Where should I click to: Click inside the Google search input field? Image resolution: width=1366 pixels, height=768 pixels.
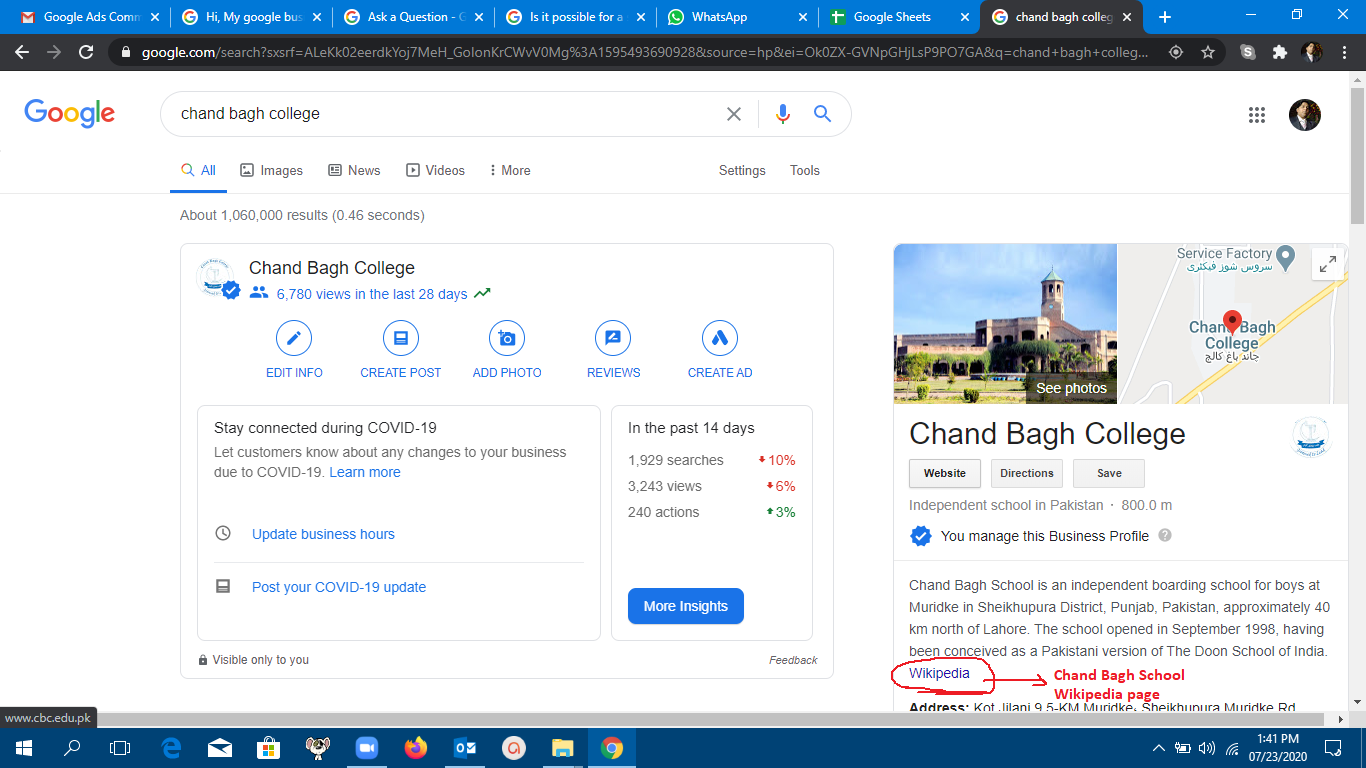click(450, 114)
